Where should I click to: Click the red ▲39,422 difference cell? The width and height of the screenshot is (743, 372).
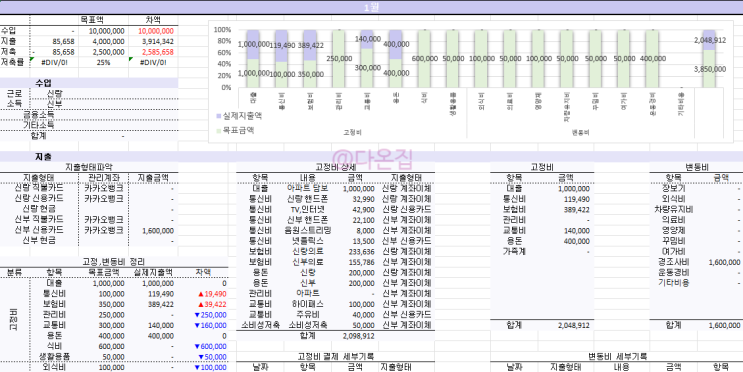coord(212,304)
